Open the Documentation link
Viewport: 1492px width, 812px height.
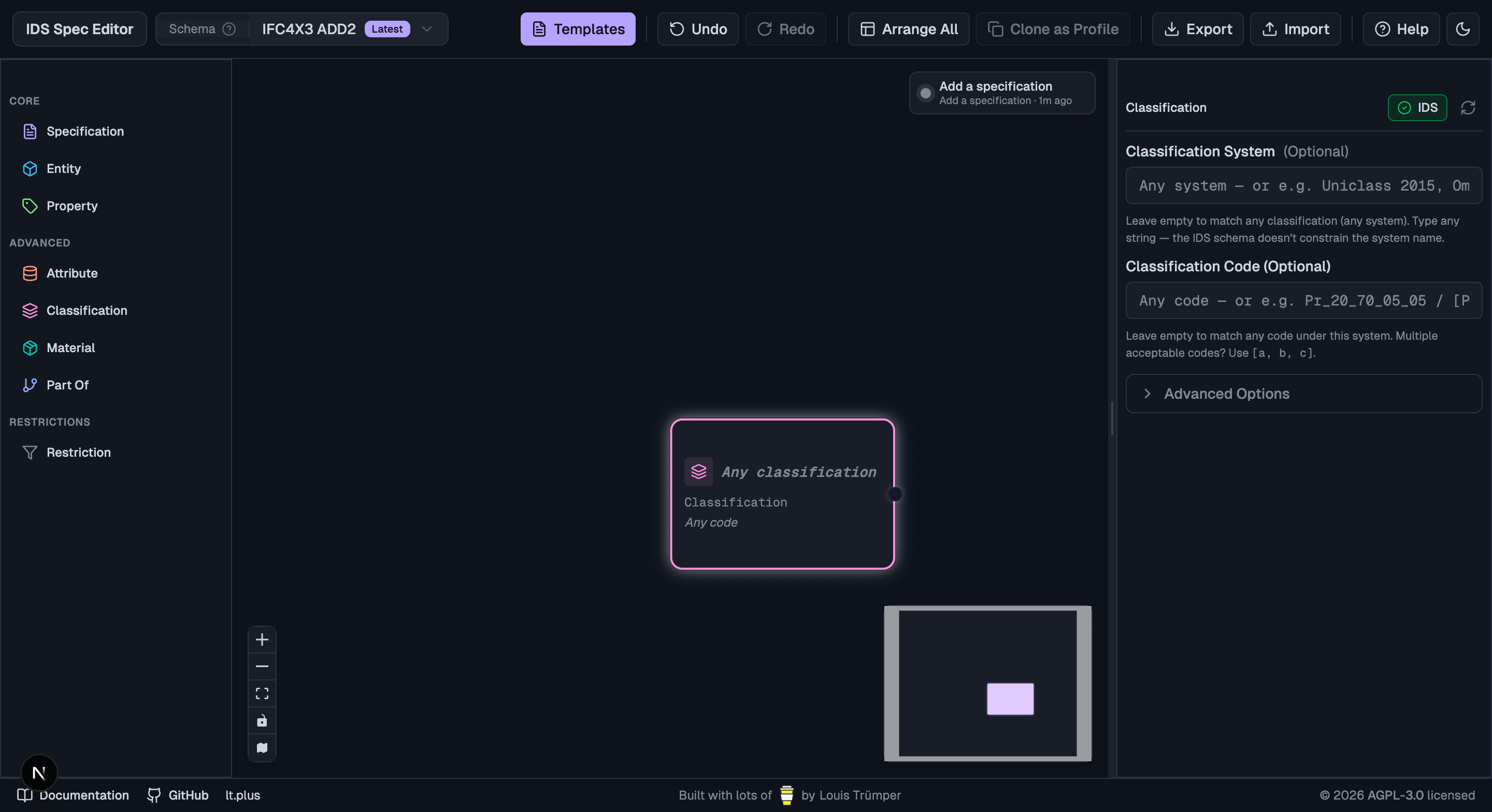pos(73,795)
